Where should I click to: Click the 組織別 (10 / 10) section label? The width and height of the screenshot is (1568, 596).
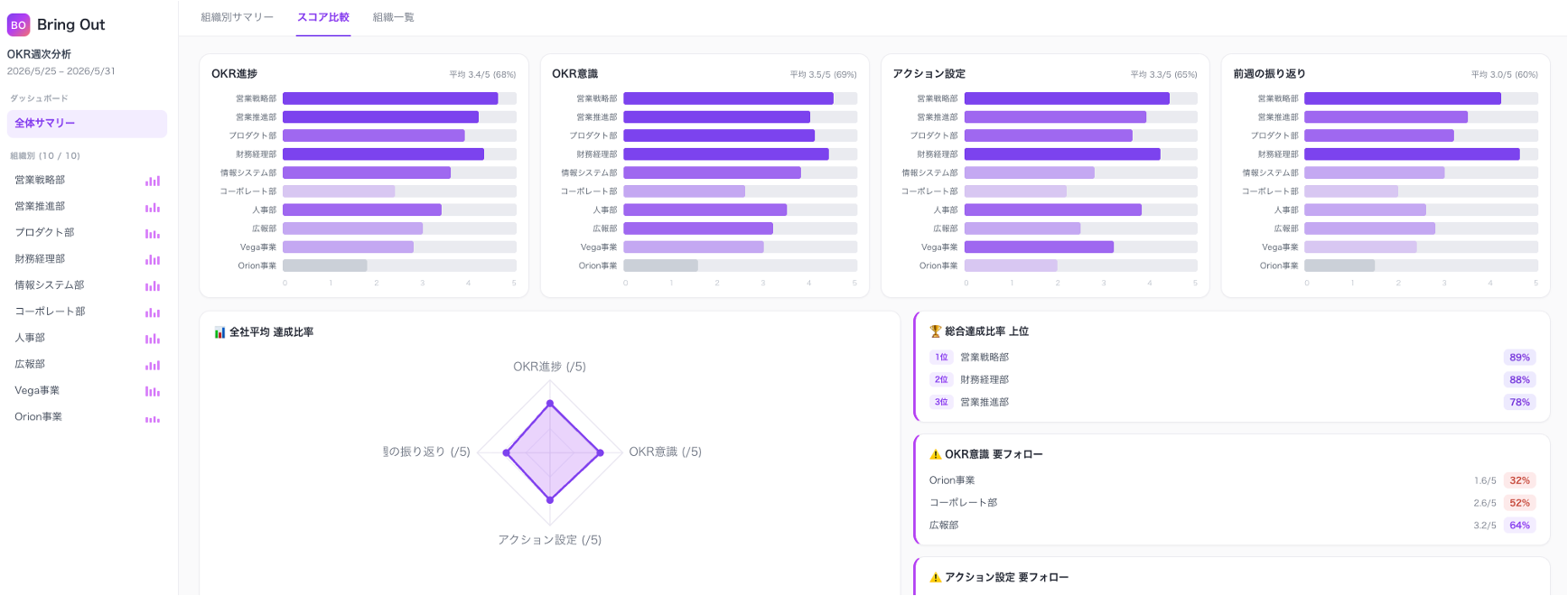(x=45, y=156)
